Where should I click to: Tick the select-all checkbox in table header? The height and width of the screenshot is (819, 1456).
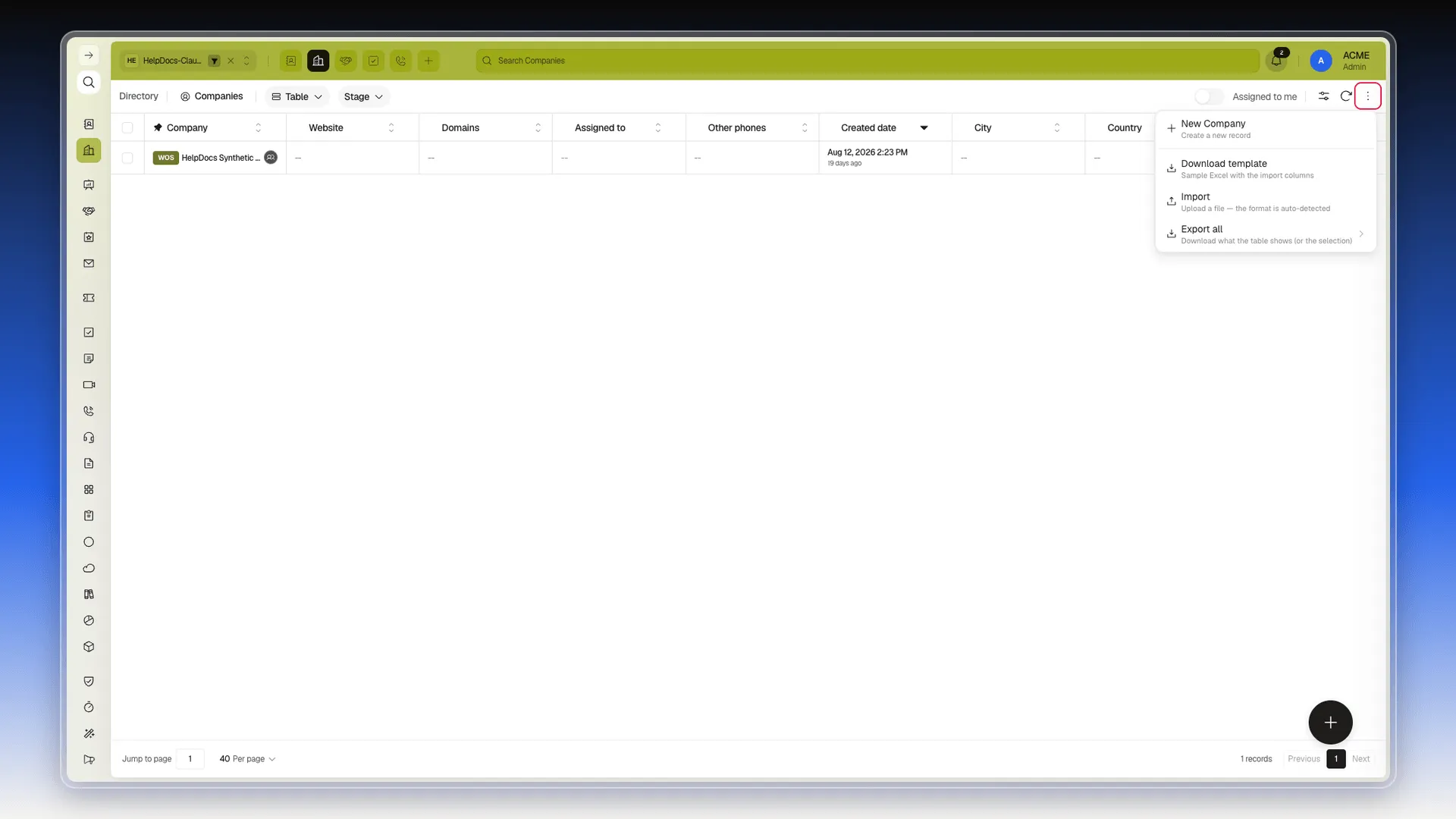click(127, 127)
